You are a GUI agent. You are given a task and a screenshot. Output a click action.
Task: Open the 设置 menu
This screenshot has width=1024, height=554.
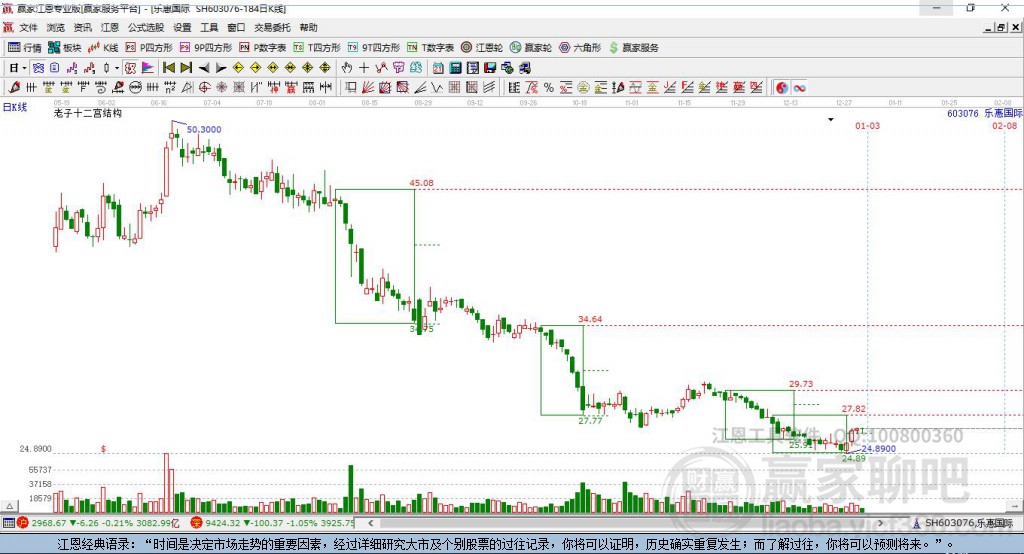pyautogui.click(x=182, y=27)
